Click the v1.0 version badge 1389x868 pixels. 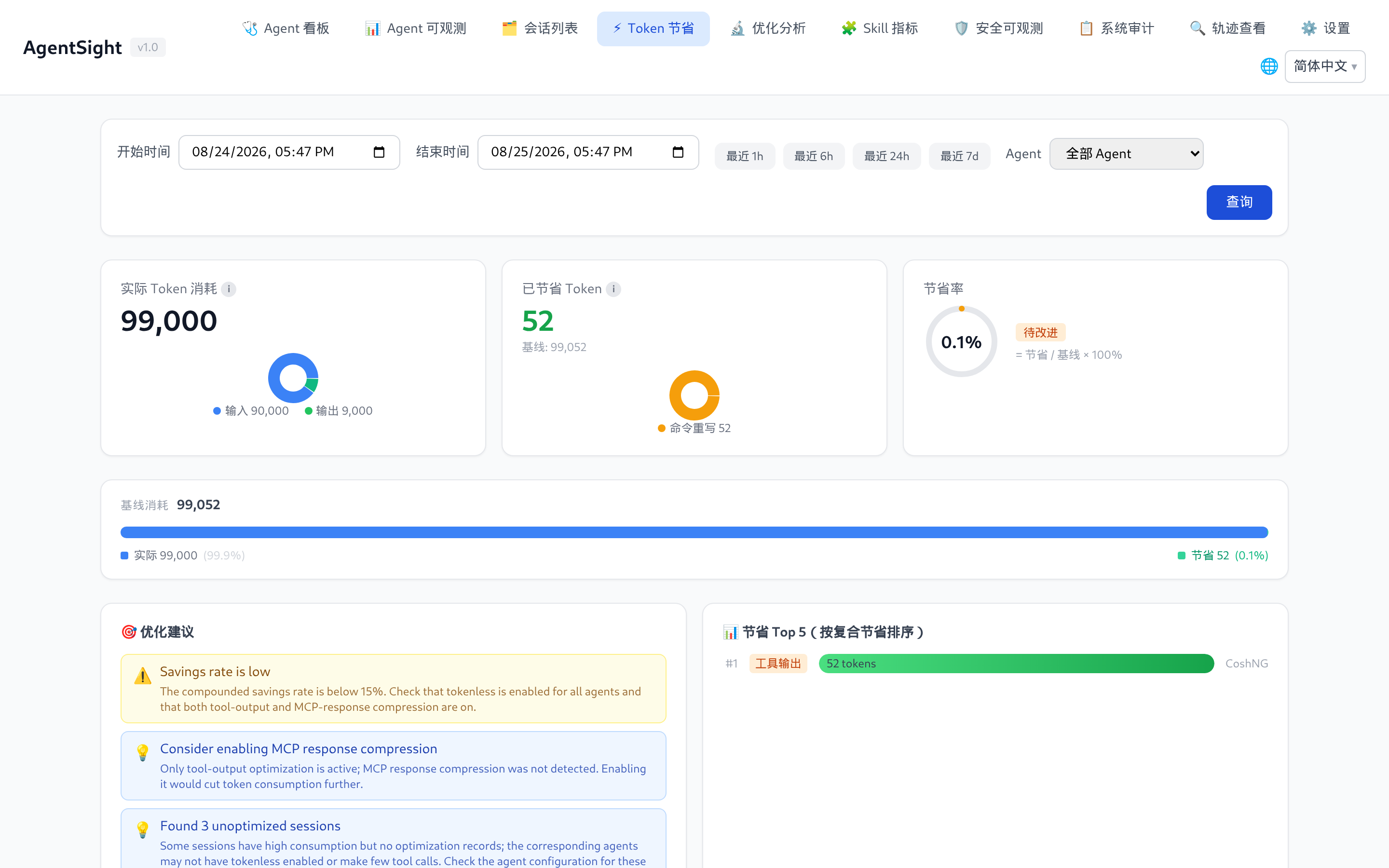point(148,47)
